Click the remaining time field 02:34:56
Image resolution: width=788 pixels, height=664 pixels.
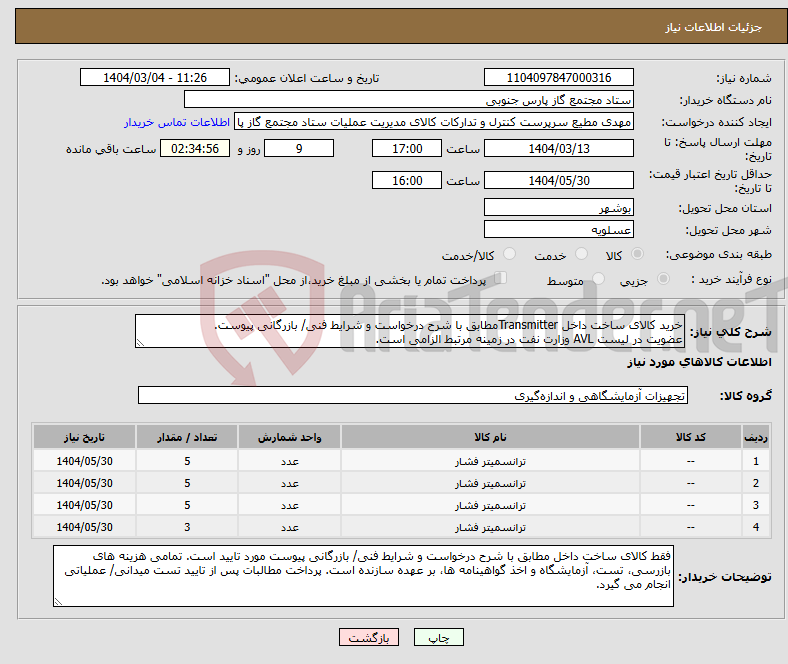point(195,148)
